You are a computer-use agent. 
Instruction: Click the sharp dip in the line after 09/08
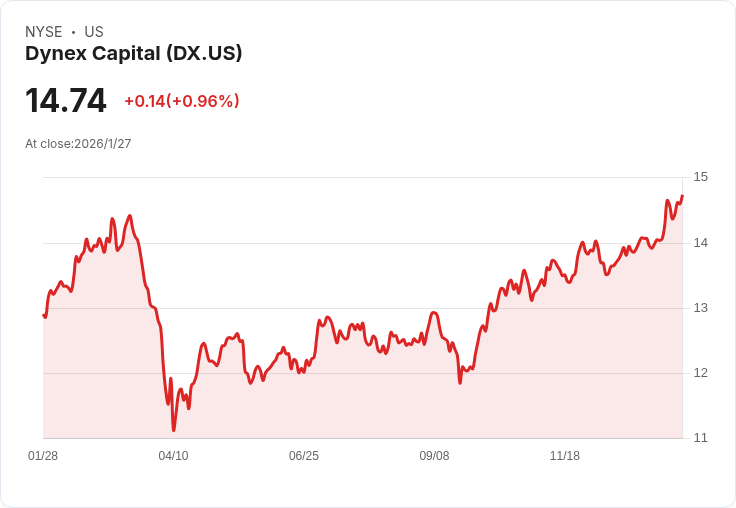(x=460, y=382)
